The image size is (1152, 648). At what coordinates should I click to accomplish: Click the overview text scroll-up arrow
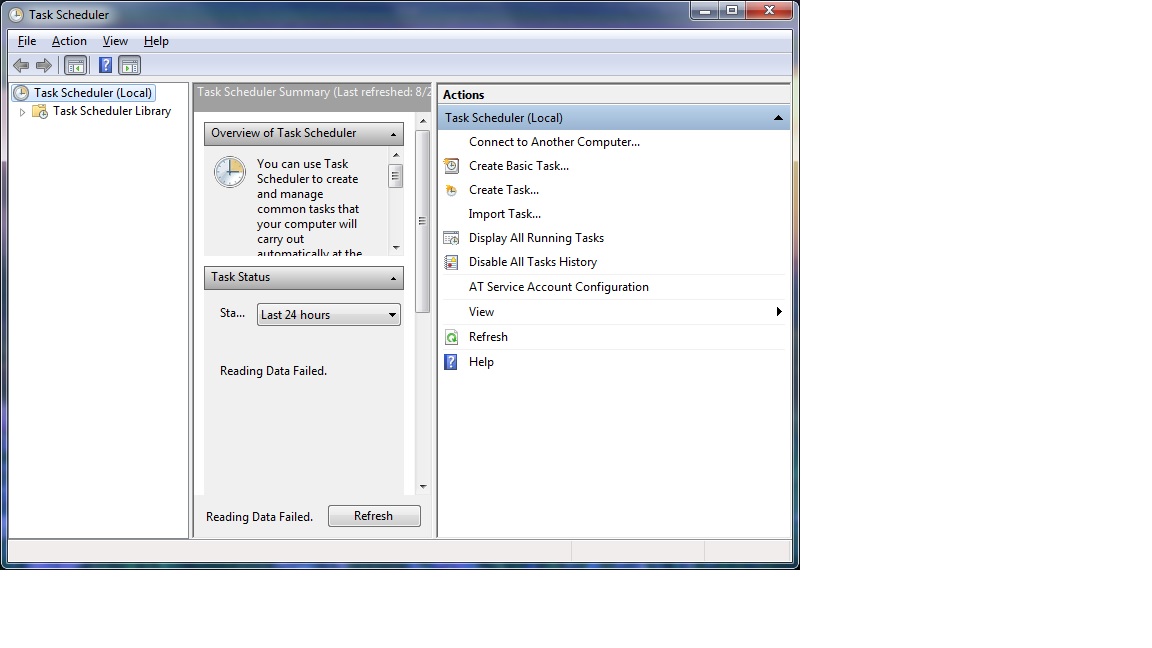(396, 155)
